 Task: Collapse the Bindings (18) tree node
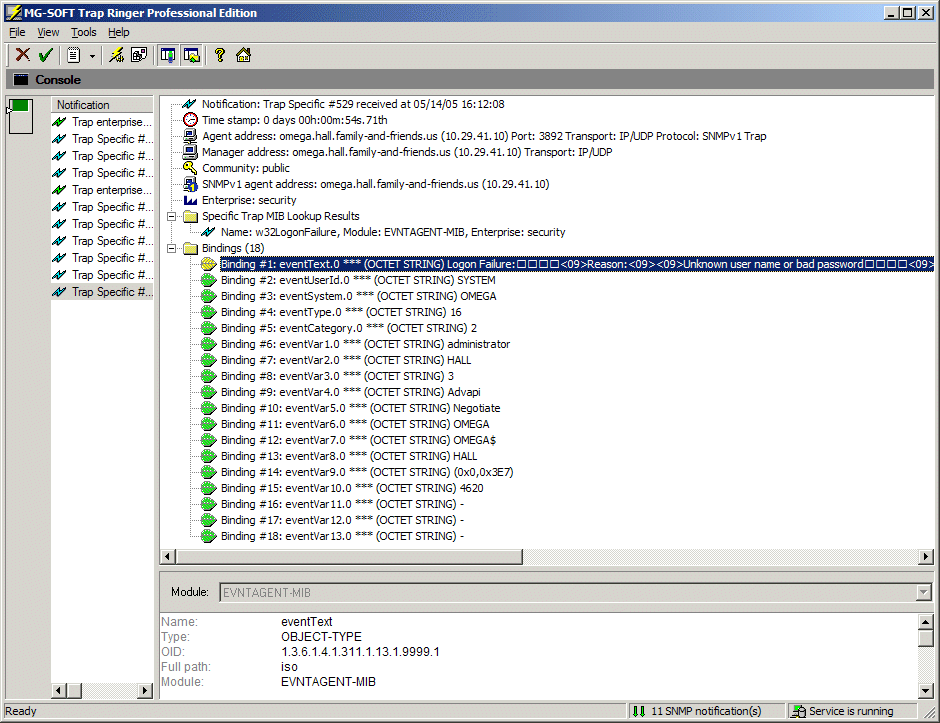click(173, 248)
